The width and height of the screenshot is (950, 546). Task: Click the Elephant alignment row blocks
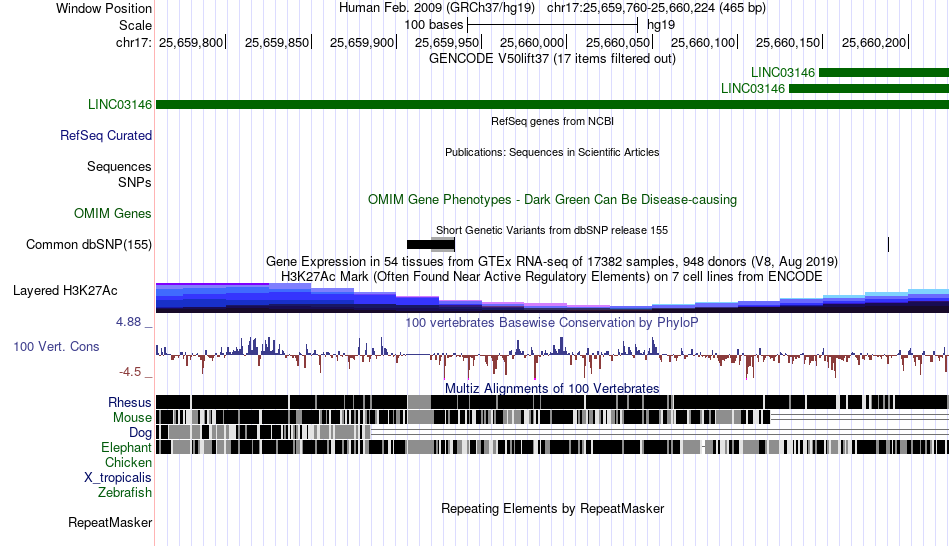pos(552,447)
